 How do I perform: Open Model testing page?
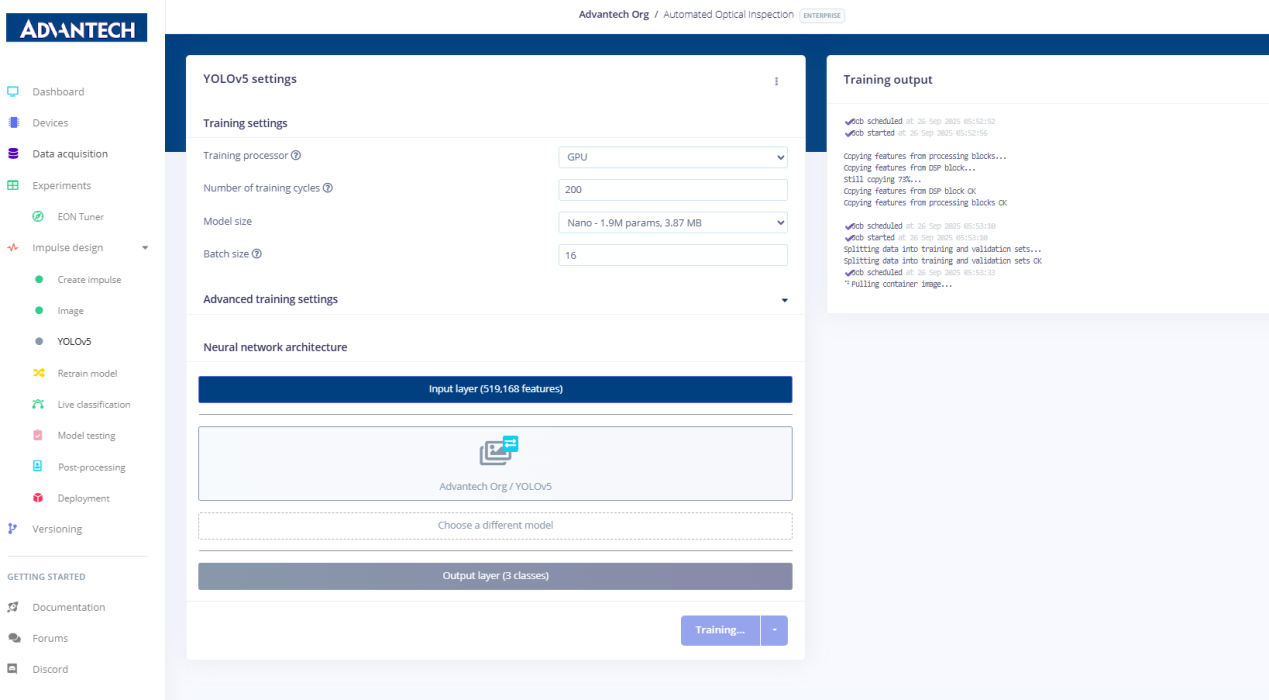tap(86, 435)
